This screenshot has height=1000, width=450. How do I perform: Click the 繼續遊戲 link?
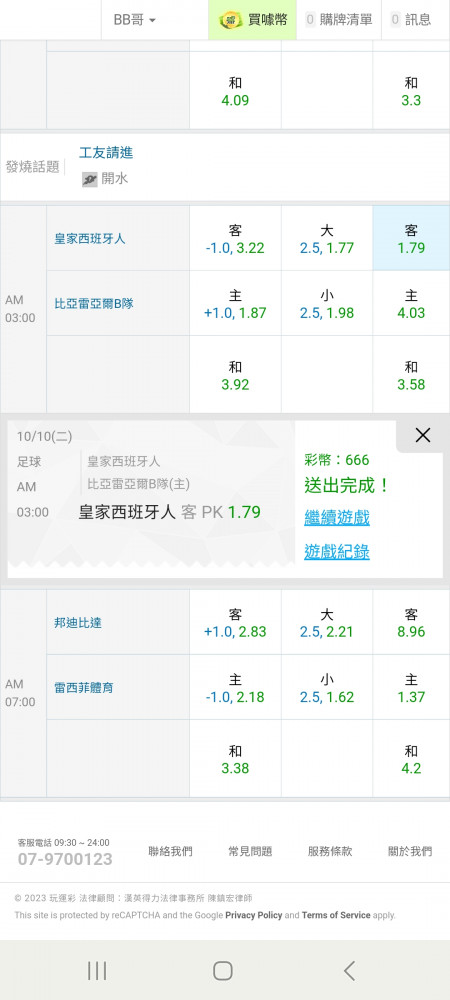click(x=337, y=517)
